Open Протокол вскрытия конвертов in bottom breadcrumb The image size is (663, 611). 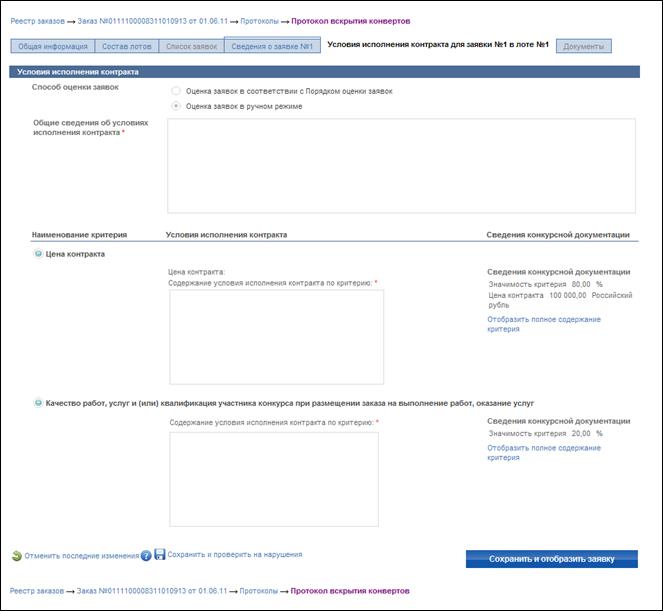(x=350, y=591)
